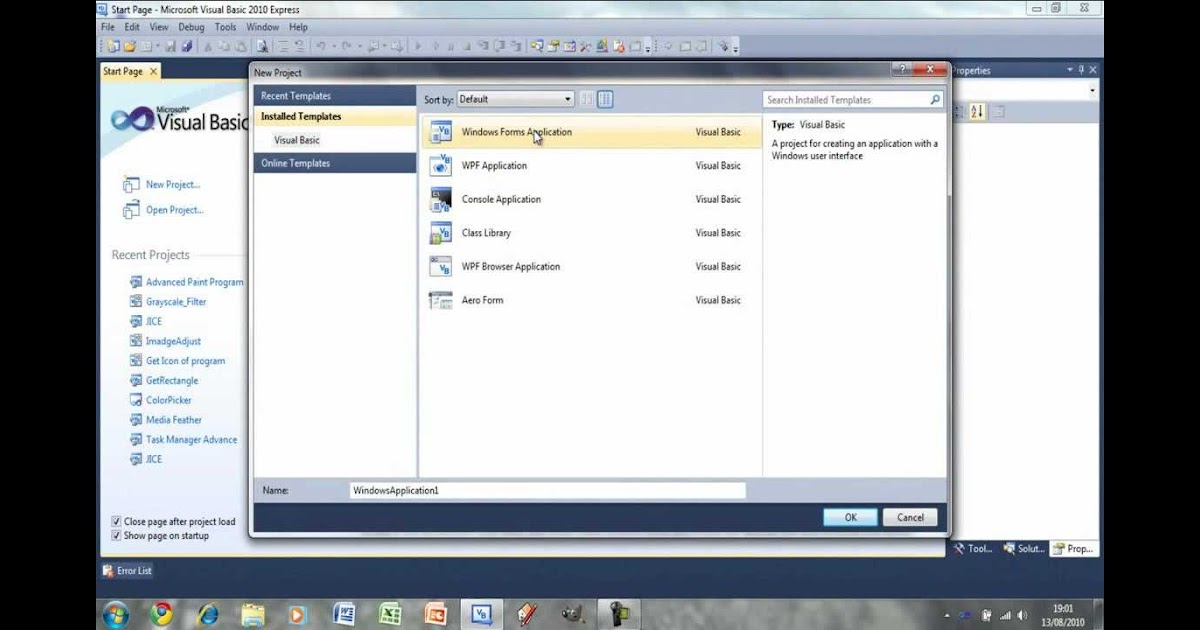
Task: Show hidden system tray icons arrow
Action: click(947, 615)
